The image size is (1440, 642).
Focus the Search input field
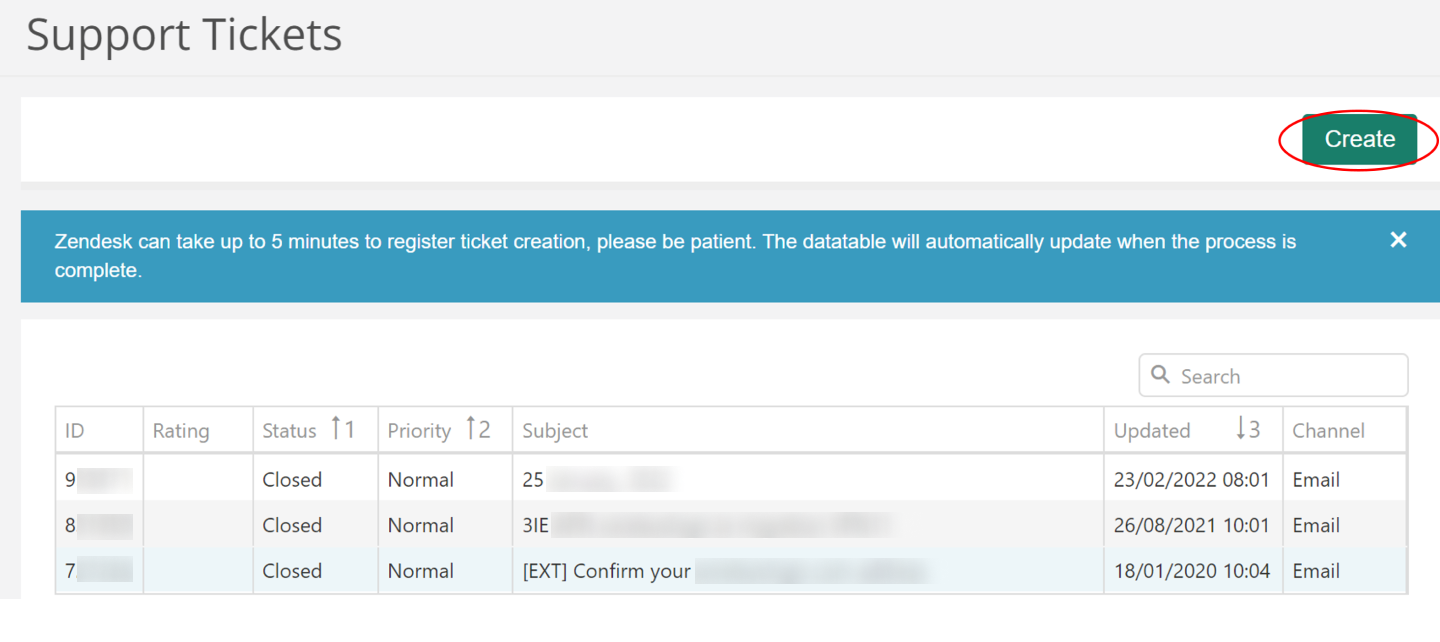click(1273, 376)
